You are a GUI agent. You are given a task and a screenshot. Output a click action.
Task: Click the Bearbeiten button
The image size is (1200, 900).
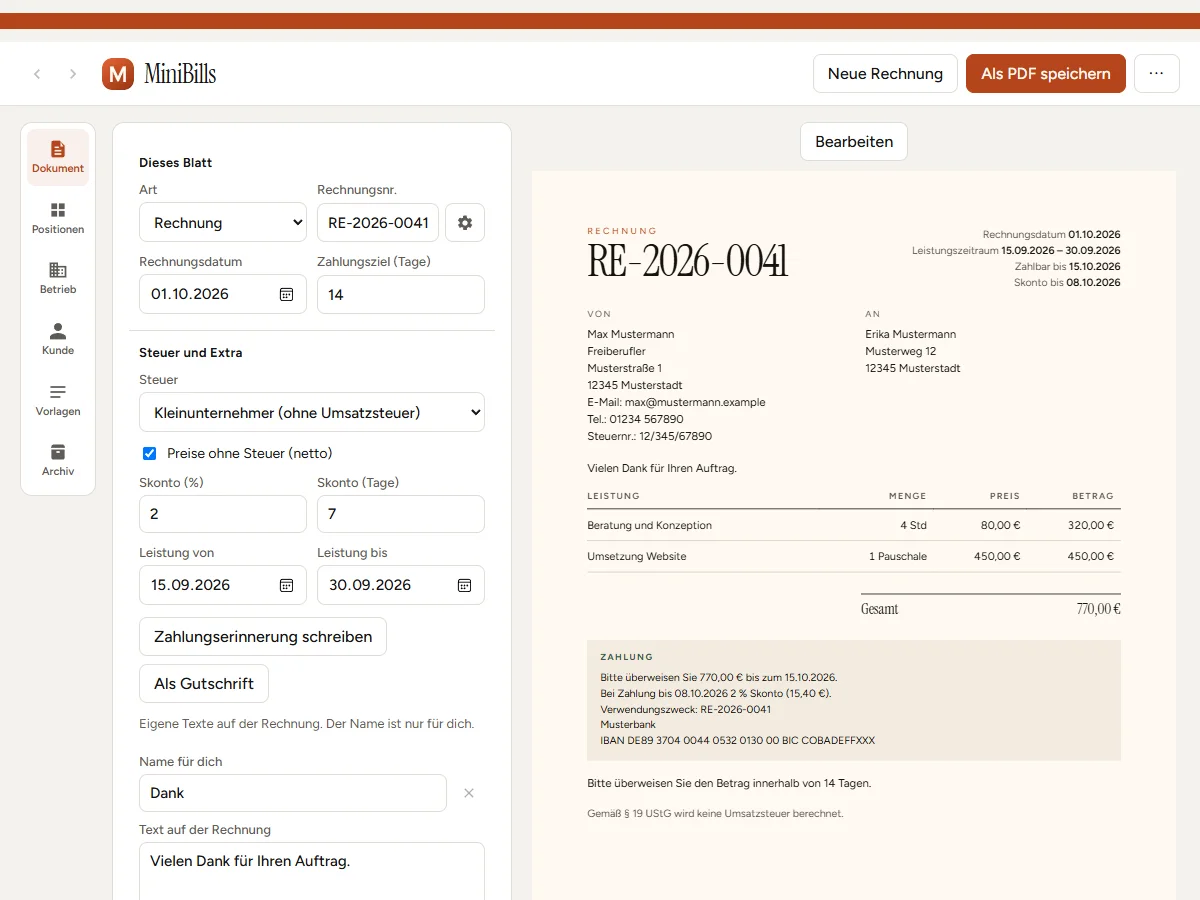click(854, 142)
